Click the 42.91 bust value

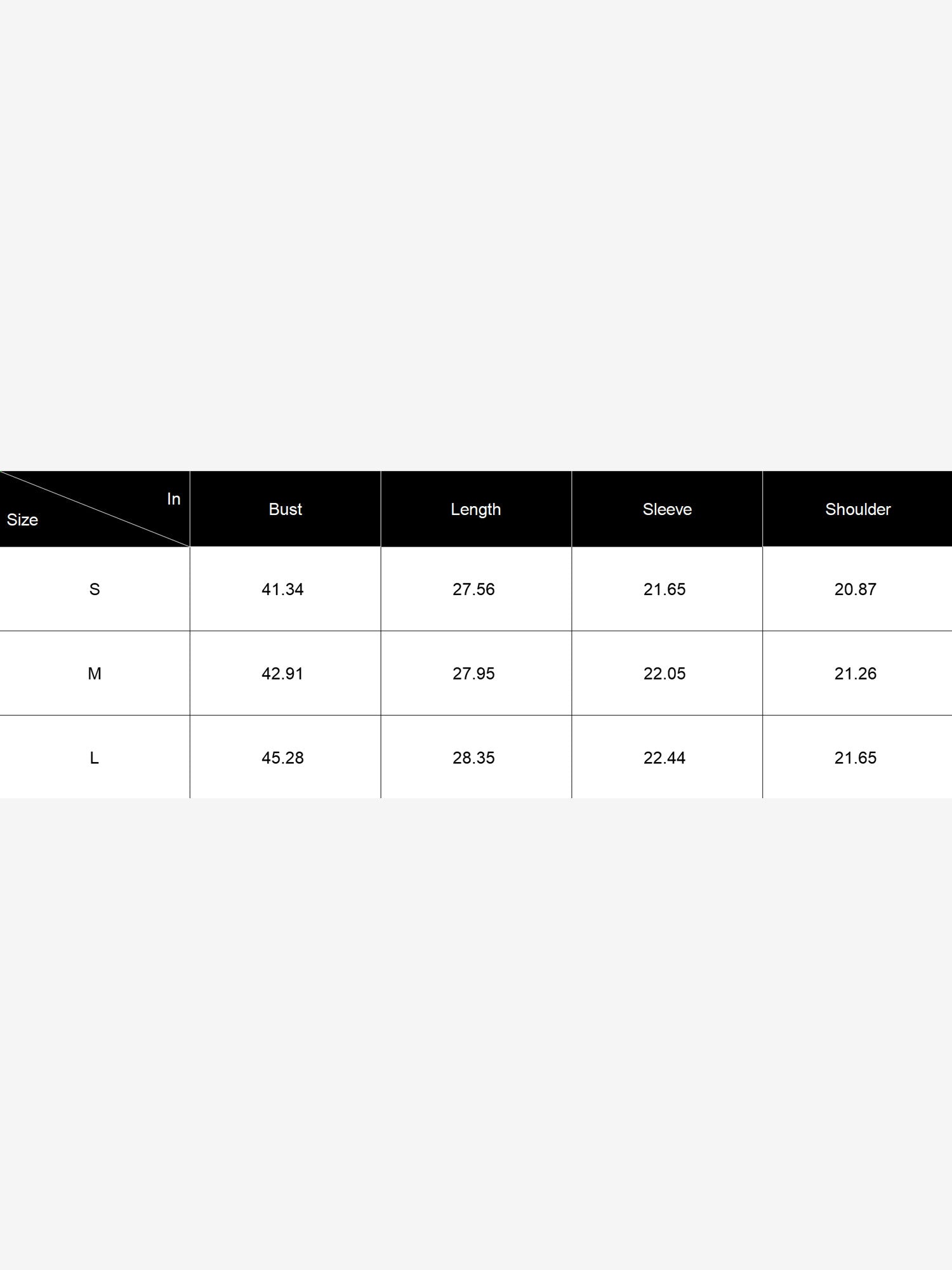[282, 674]
